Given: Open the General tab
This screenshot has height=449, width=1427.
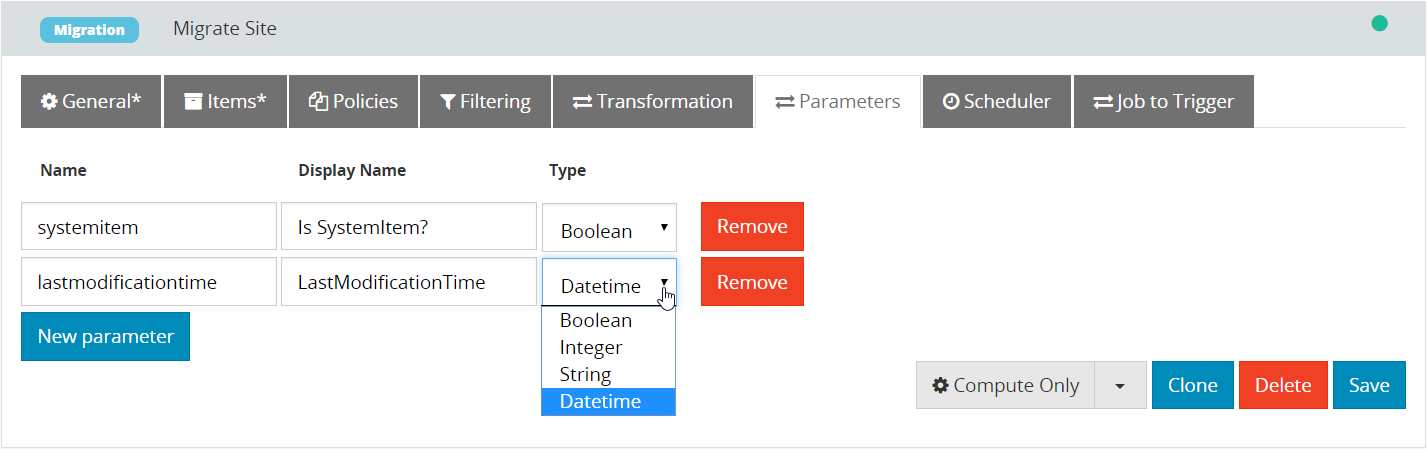Looking at the screenshot, I should 91,101.
